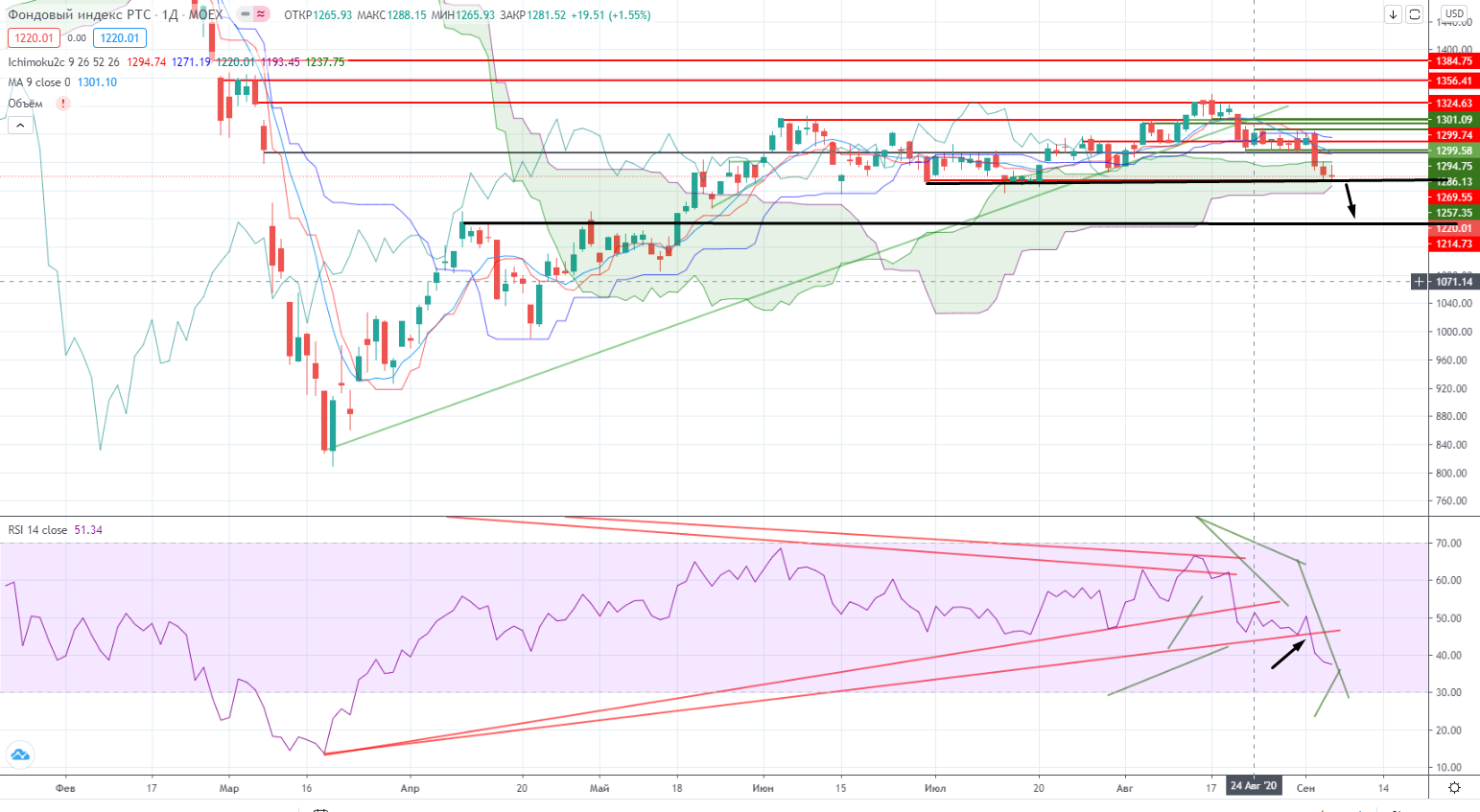Image resolution: width=1480 pixels, height=812 pixels.
Task: Select the Объём volume indicator label
Action: click(26, 104)
